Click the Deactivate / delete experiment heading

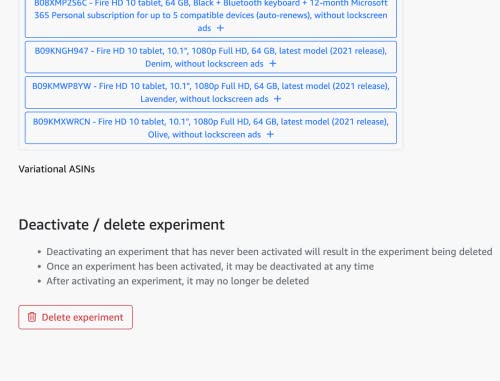tap(121, 225)
